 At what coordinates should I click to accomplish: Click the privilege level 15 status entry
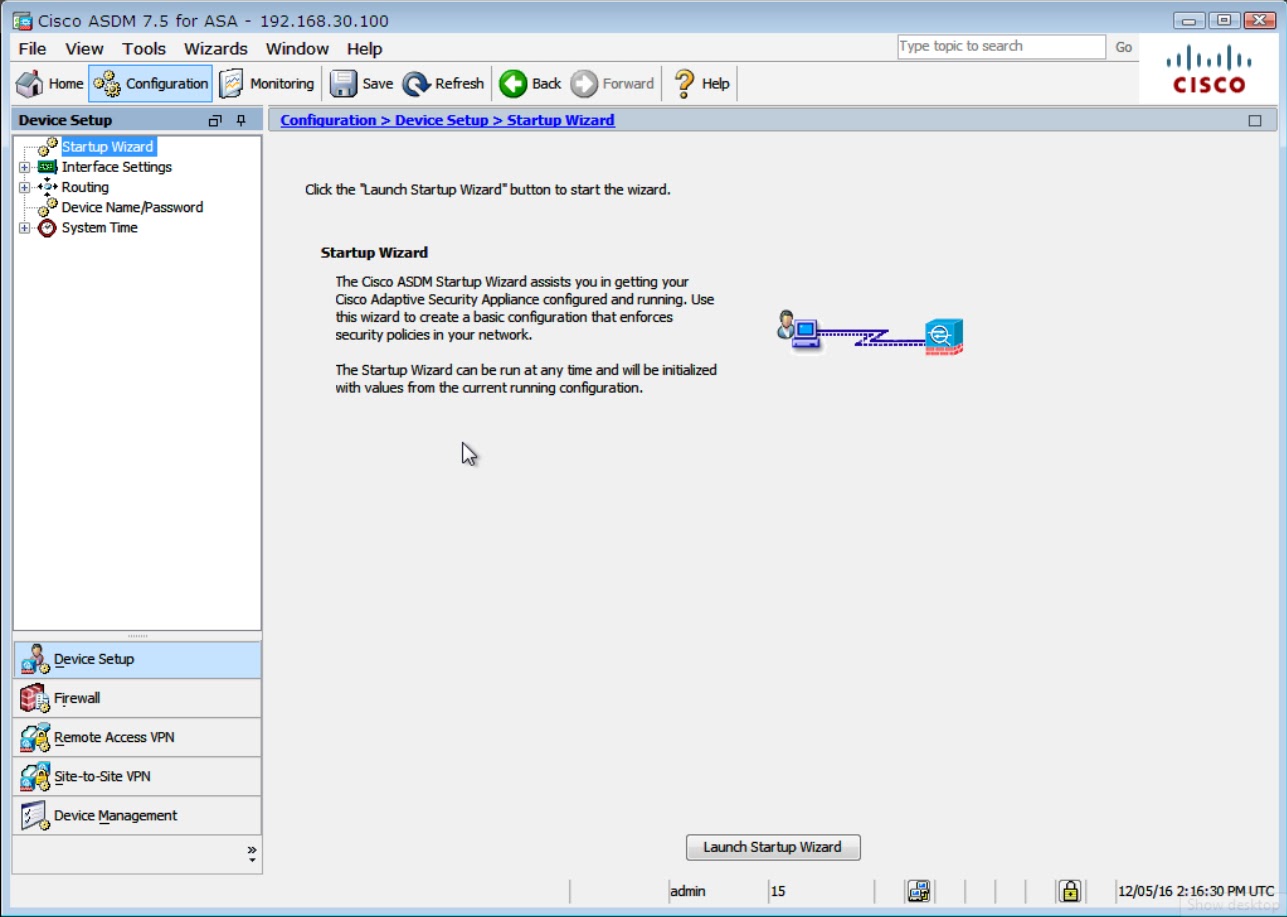pyautogui.click(x=778, y=891)
